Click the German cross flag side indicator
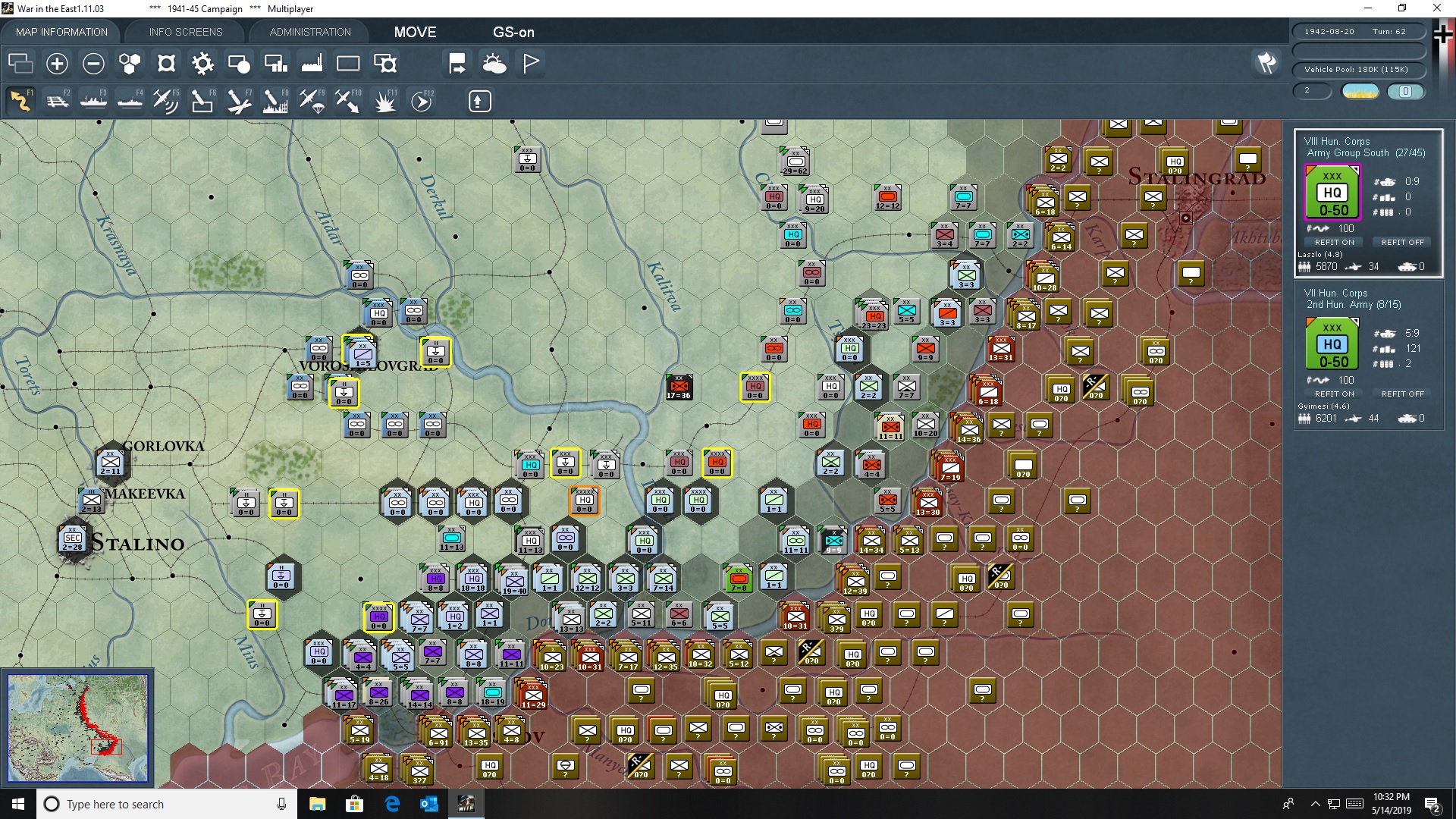This screenshot has height=819, width=1456. [1443, 35]
